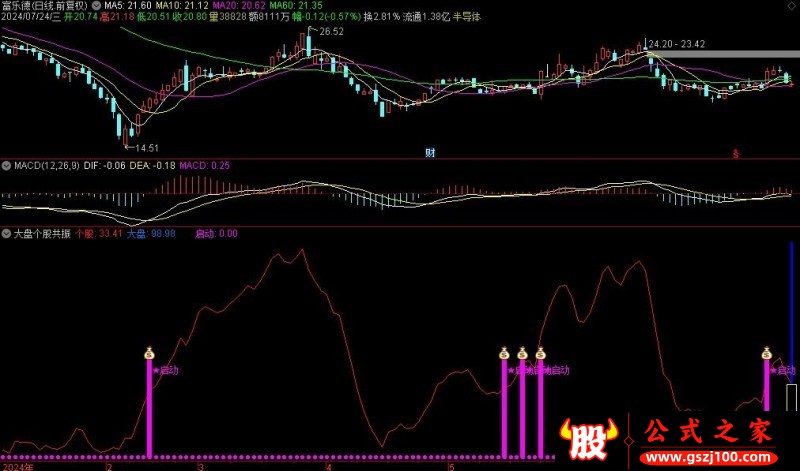Image resolution: width=800 pixels, height=471 pixels.
Task: Click the month 5 time axis label
Action: click(x=451, y=467)
